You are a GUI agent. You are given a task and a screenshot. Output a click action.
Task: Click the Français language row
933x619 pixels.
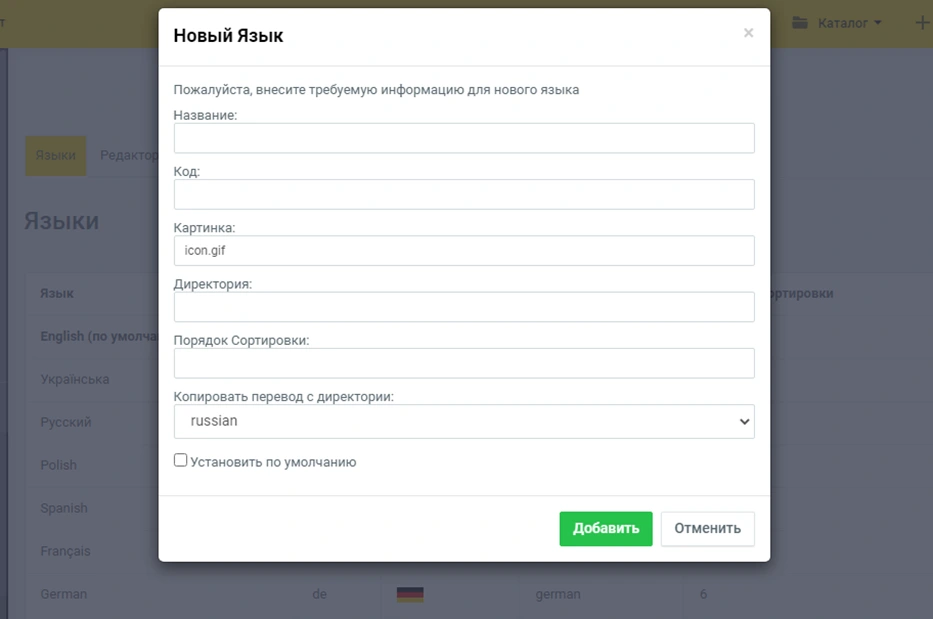point(65,551)
